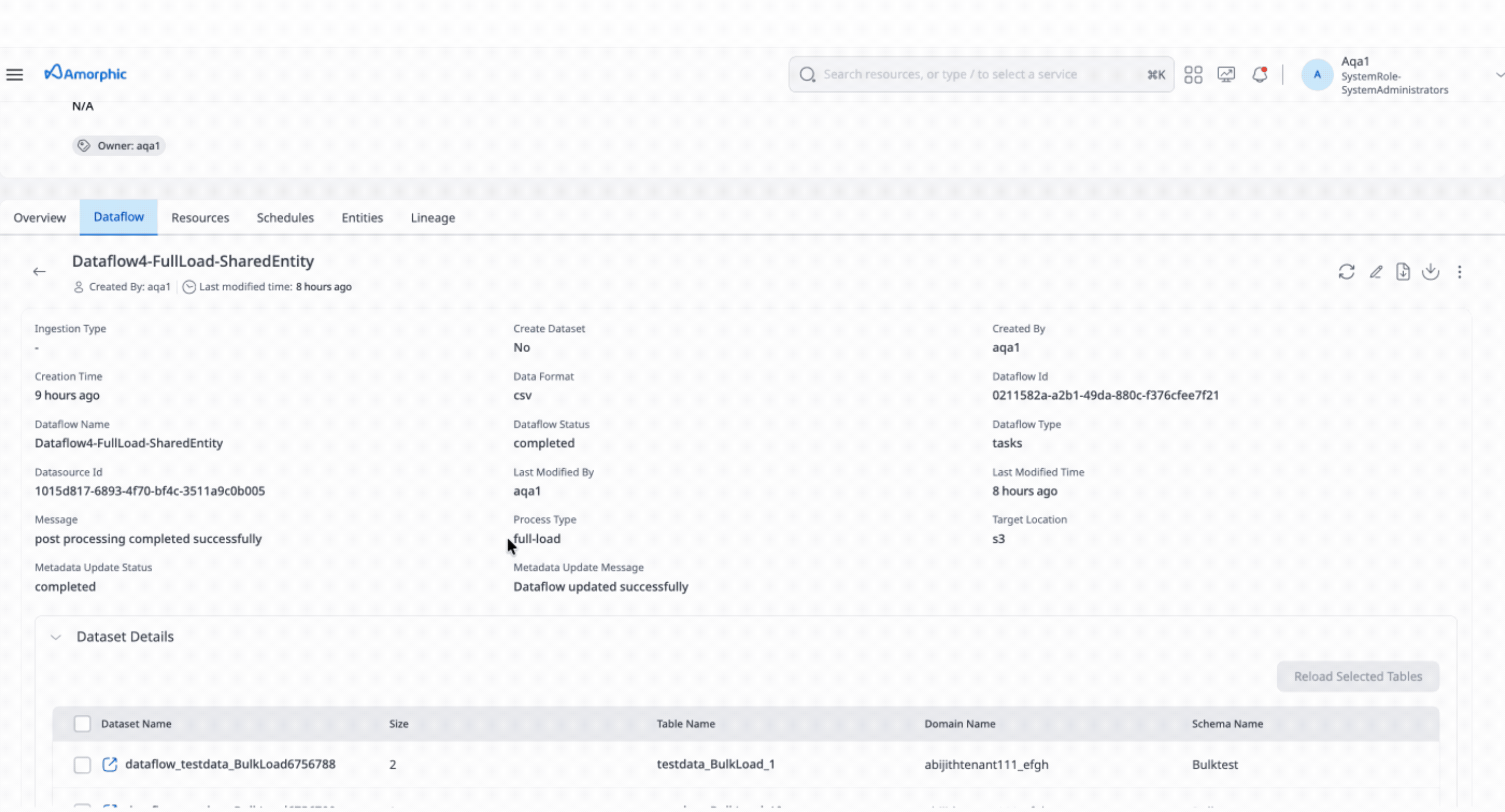
Task: Click the testdata_BulkLoad_1 table name cell
Action: tap(716, 764)
